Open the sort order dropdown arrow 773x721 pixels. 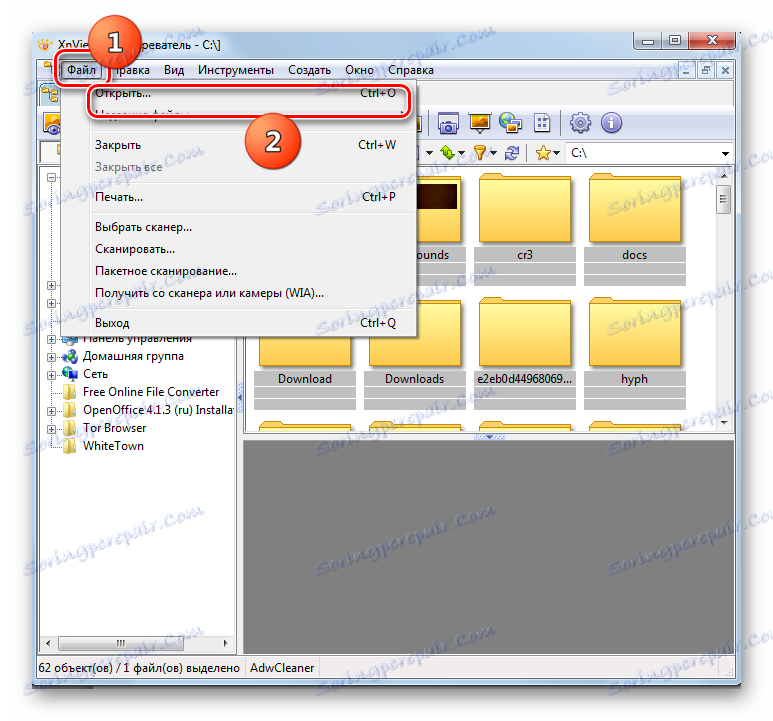[461, 153]
